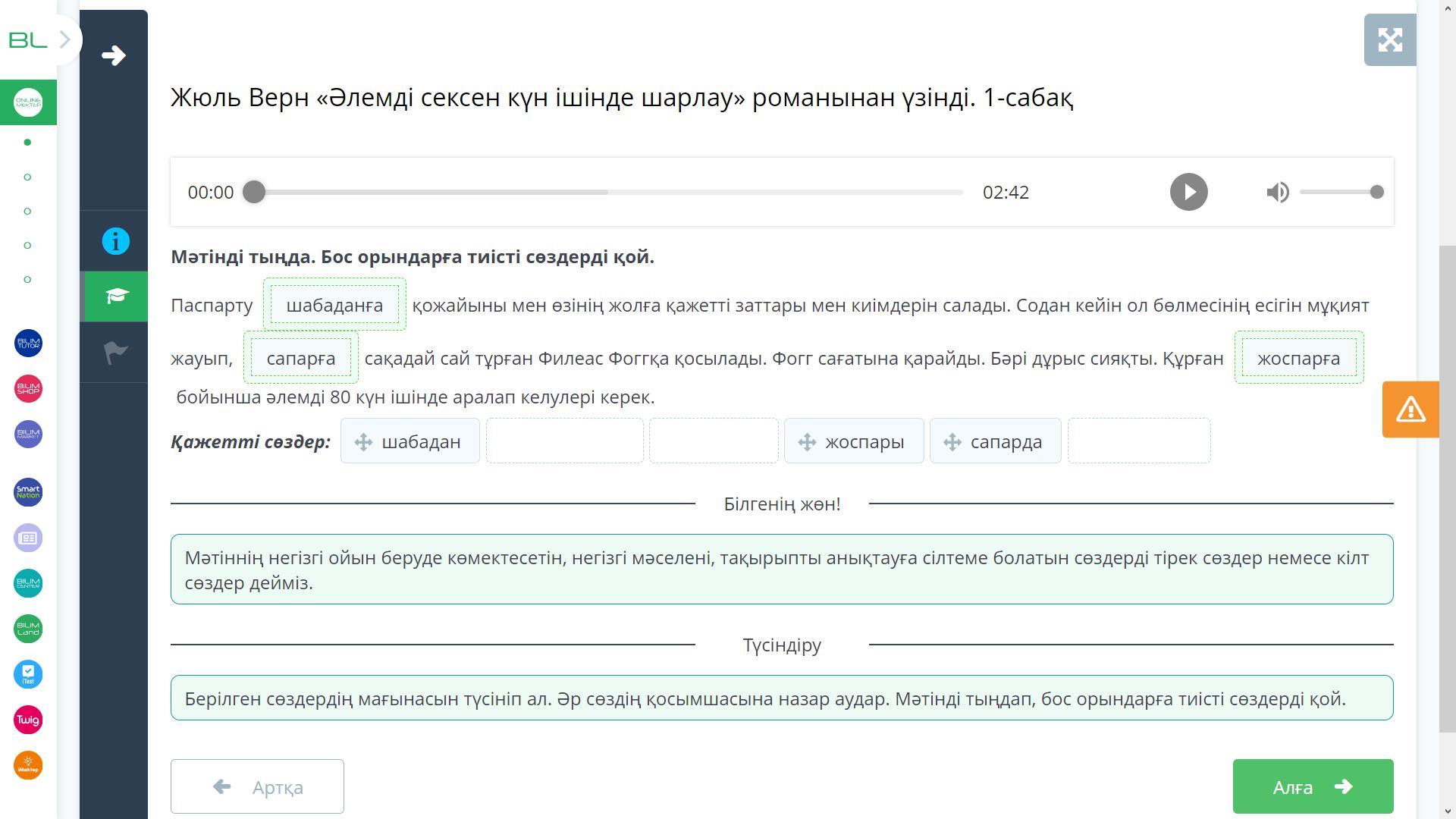This screenshot has width=1456, height=819.
Task: Open the Online Mektep green tab
Action: pos(28,102)
